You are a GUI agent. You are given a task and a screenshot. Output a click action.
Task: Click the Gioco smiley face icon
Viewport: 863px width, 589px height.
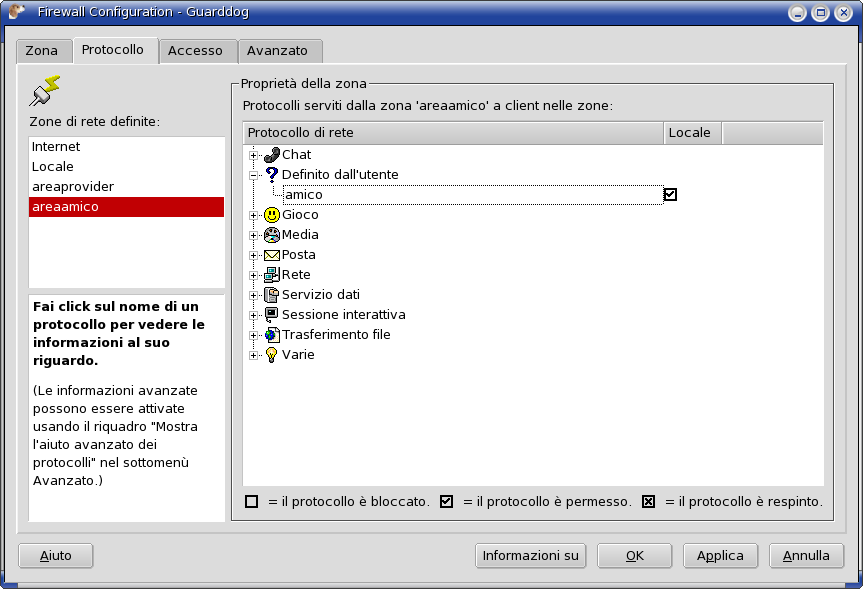tap(271, 215)
